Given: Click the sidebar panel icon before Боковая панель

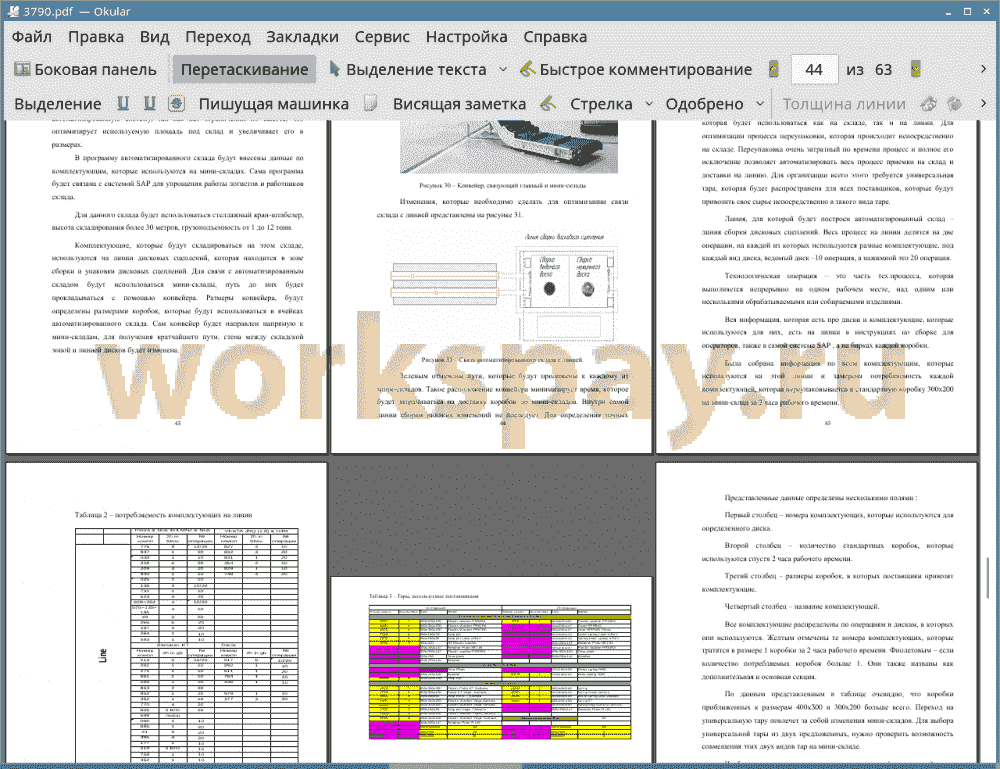Looking at the screenshot, I should [22, 69].
